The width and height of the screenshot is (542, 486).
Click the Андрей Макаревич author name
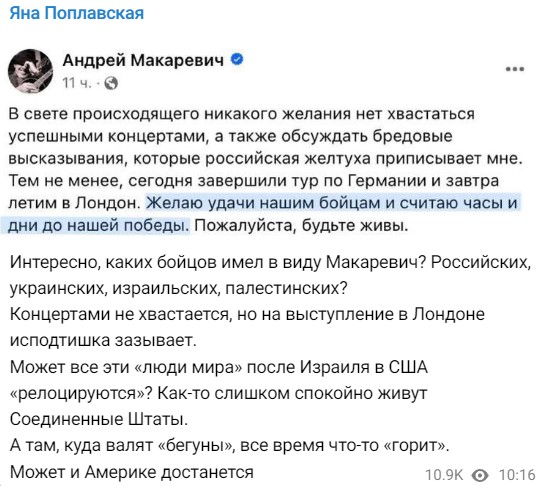(143, 60)
